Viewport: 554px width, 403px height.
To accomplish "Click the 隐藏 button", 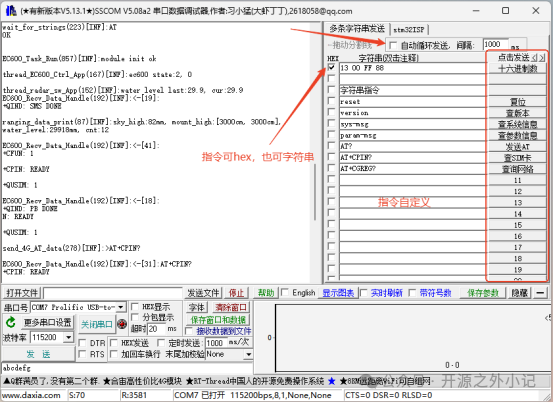I will coord(519,293).
